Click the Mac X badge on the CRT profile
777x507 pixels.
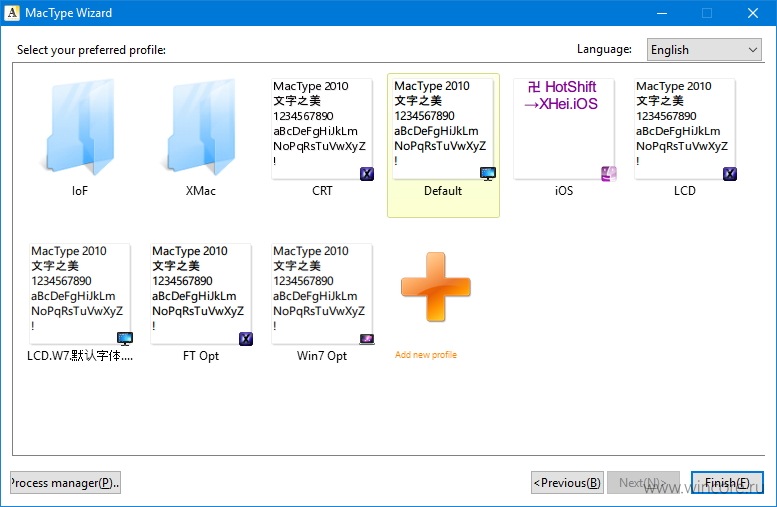pyautogui.click(x=367, y=174)
